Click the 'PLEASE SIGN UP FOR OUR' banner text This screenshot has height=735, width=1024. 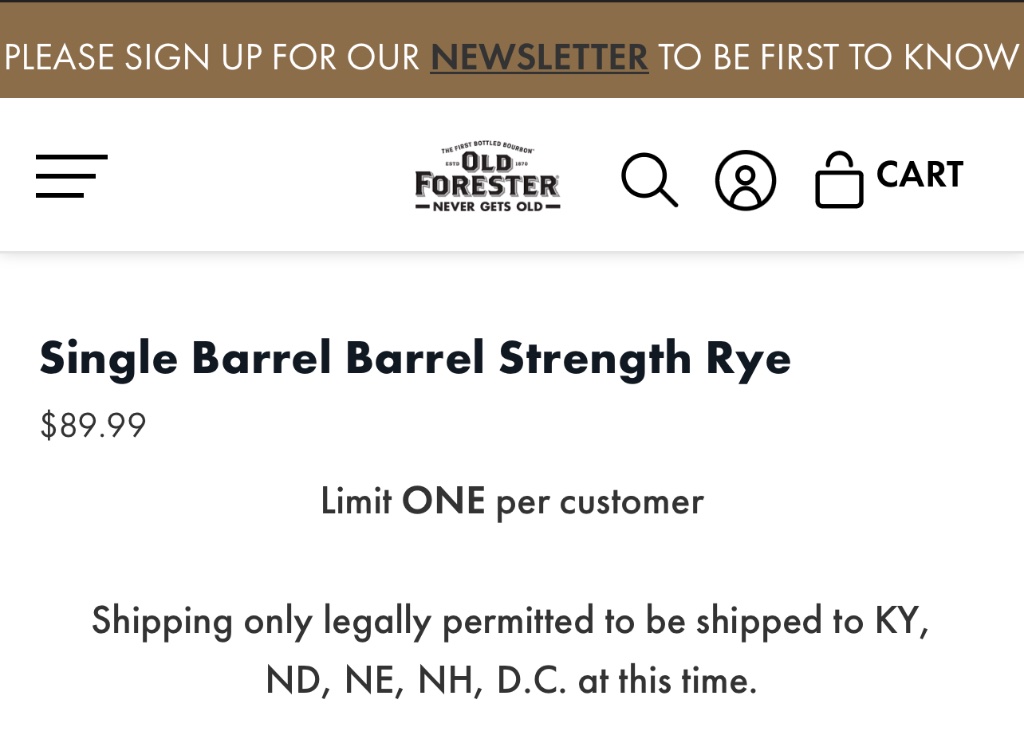coord(212,57)
